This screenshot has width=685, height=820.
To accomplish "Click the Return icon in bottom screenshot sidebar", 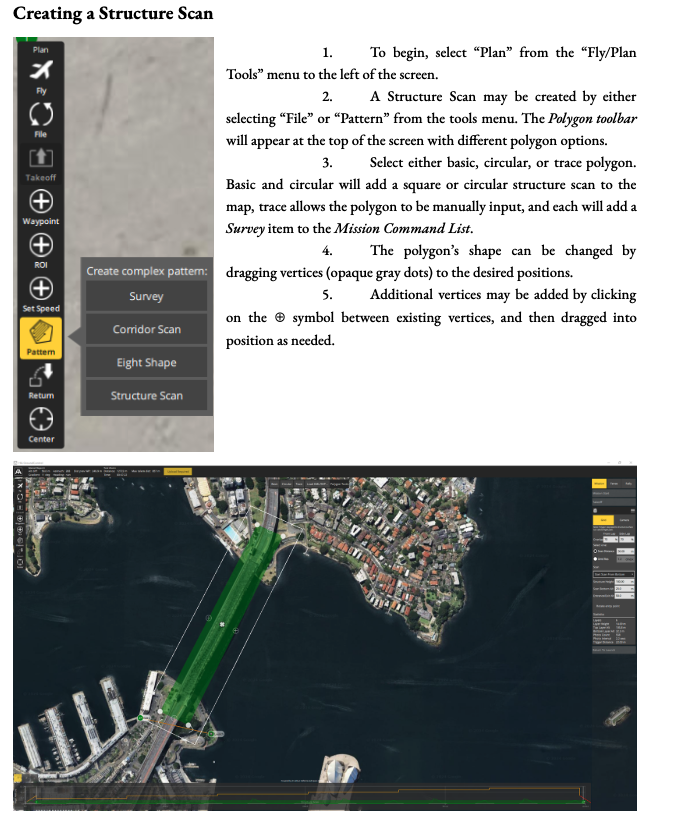I will pyautogui.click(x=20, y=551).
